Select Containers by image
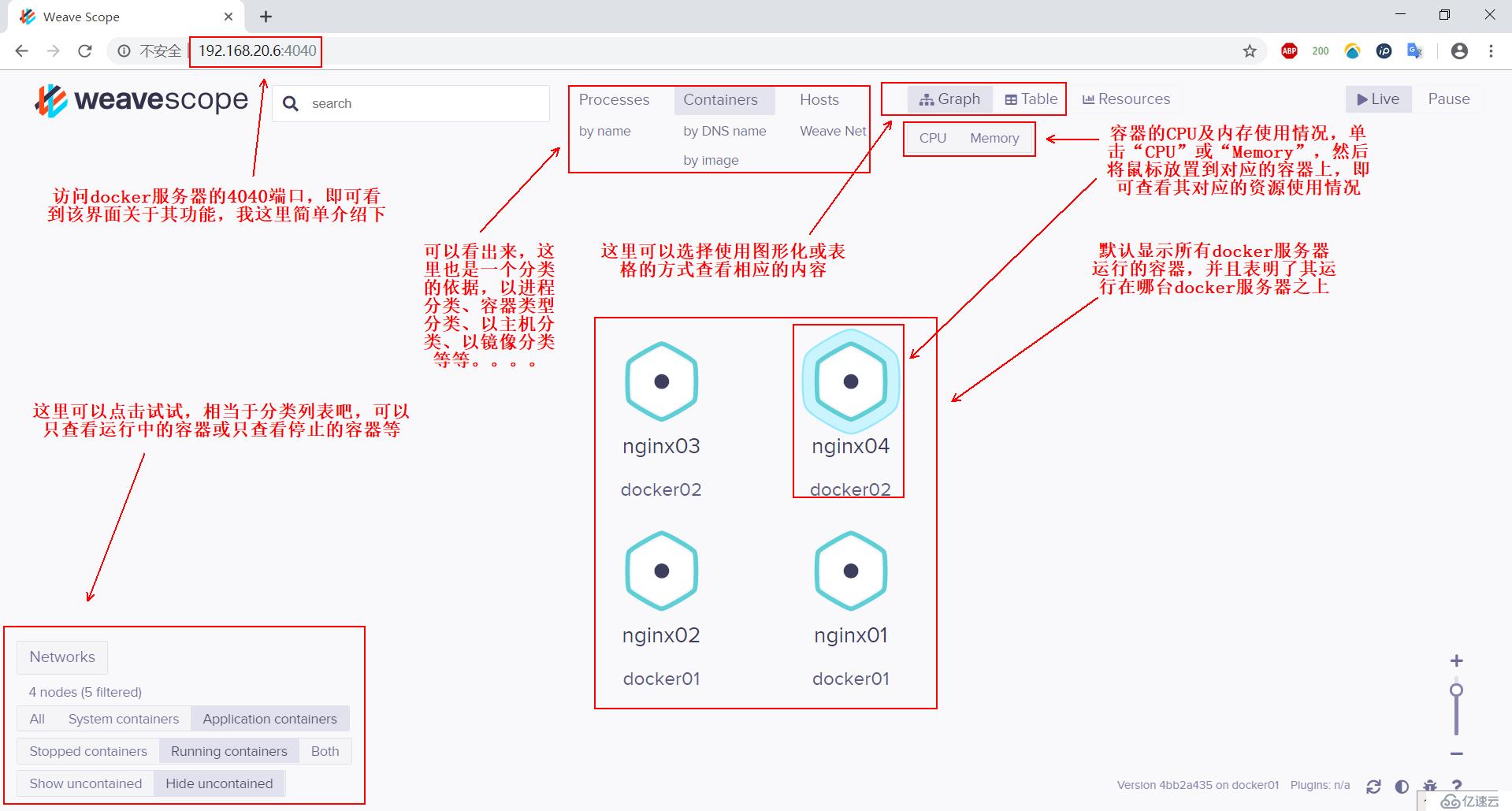The height and width of the screenshot is (811, 1512). pyautogui.click(x=711, y=160)
